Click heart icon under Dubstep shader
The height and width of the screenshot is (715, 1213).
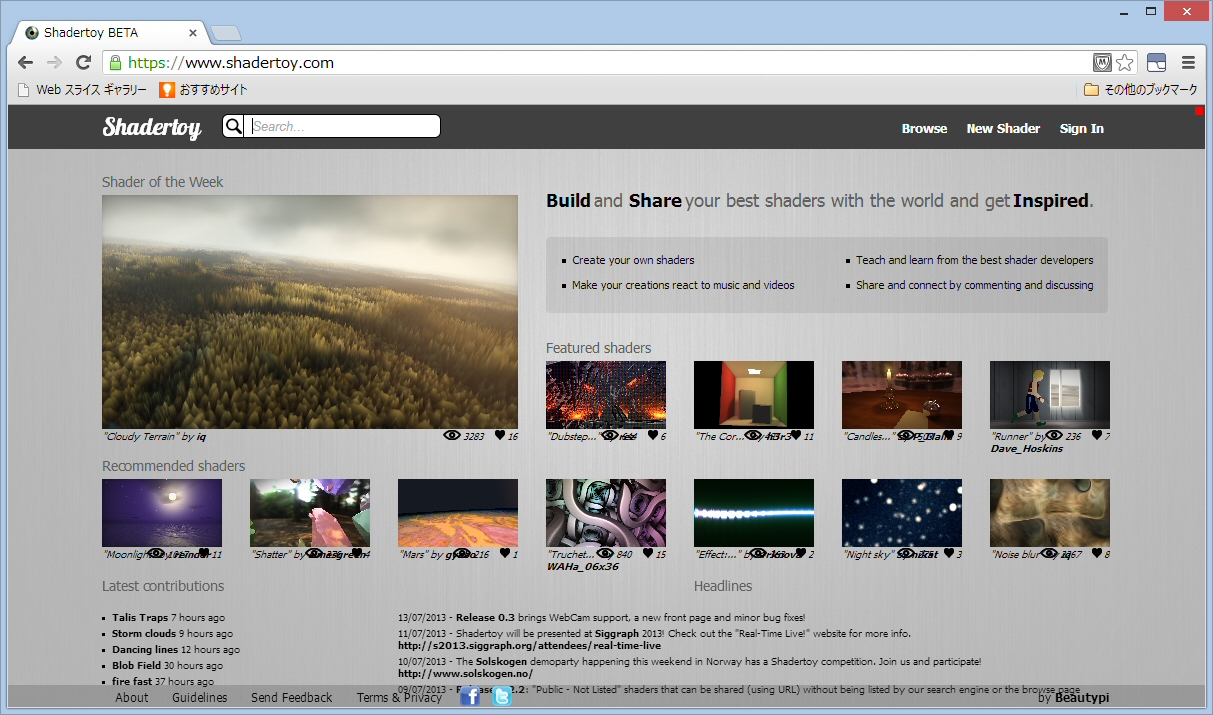pyautogui.click(x=652, y=436)
